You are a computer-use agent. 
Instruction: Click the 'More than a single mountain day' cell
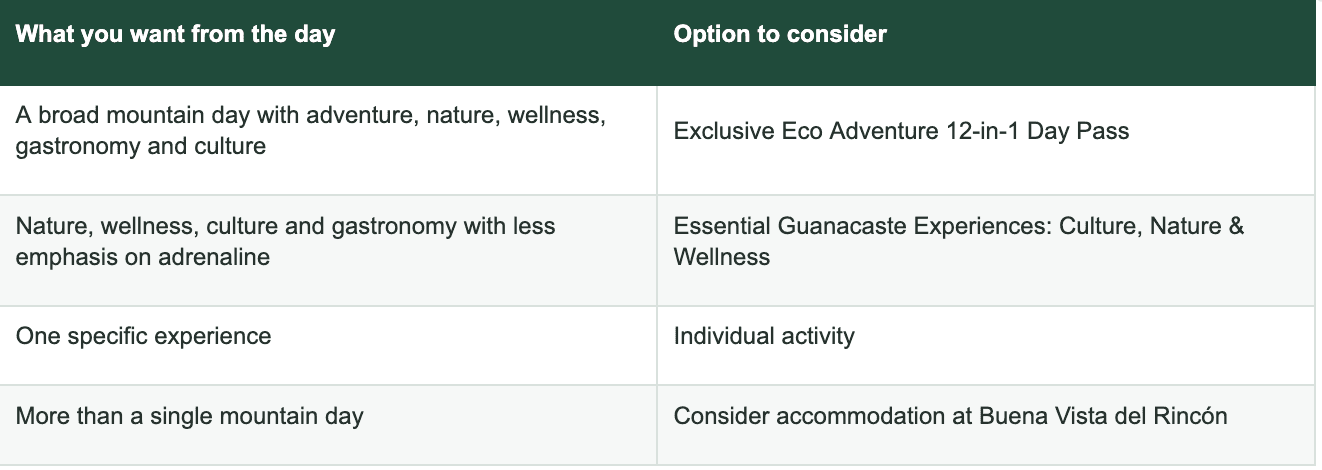coord(189,416)
